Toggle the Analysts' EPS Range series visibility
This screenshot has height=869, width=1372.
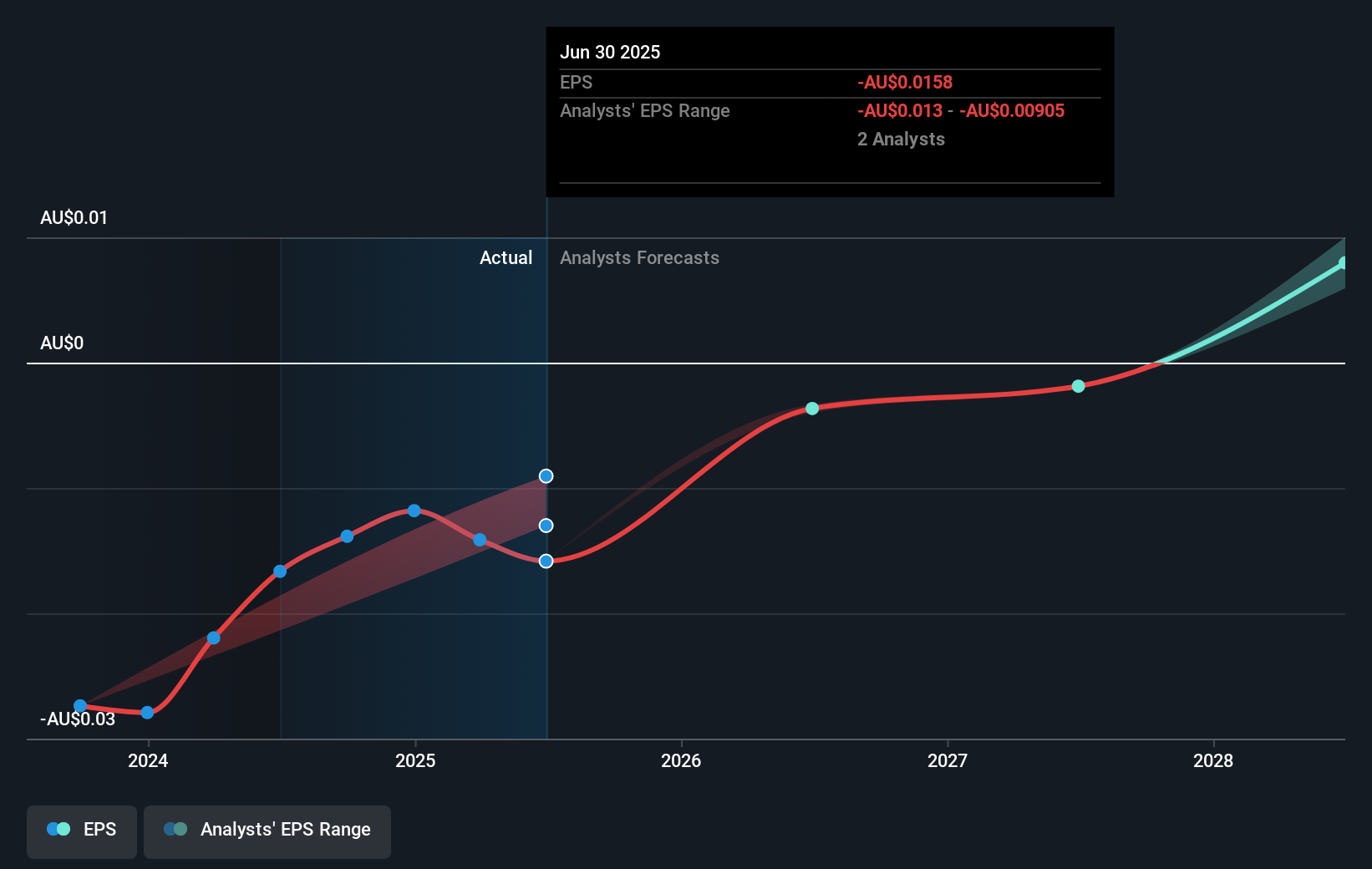[x=267, y=831]
